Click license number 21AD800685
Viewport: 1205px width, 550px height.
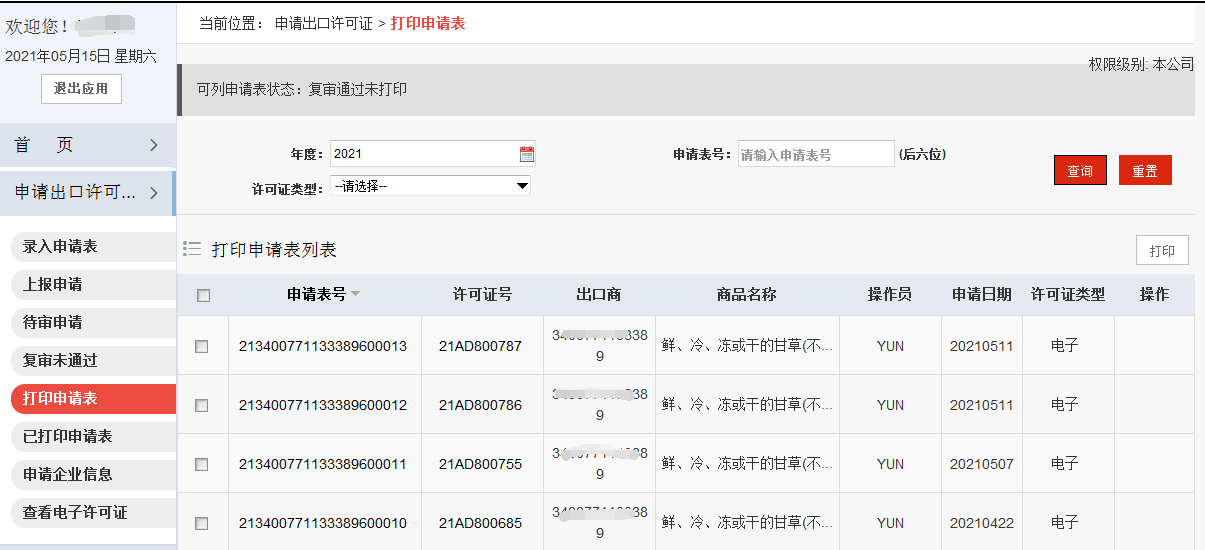481,523
